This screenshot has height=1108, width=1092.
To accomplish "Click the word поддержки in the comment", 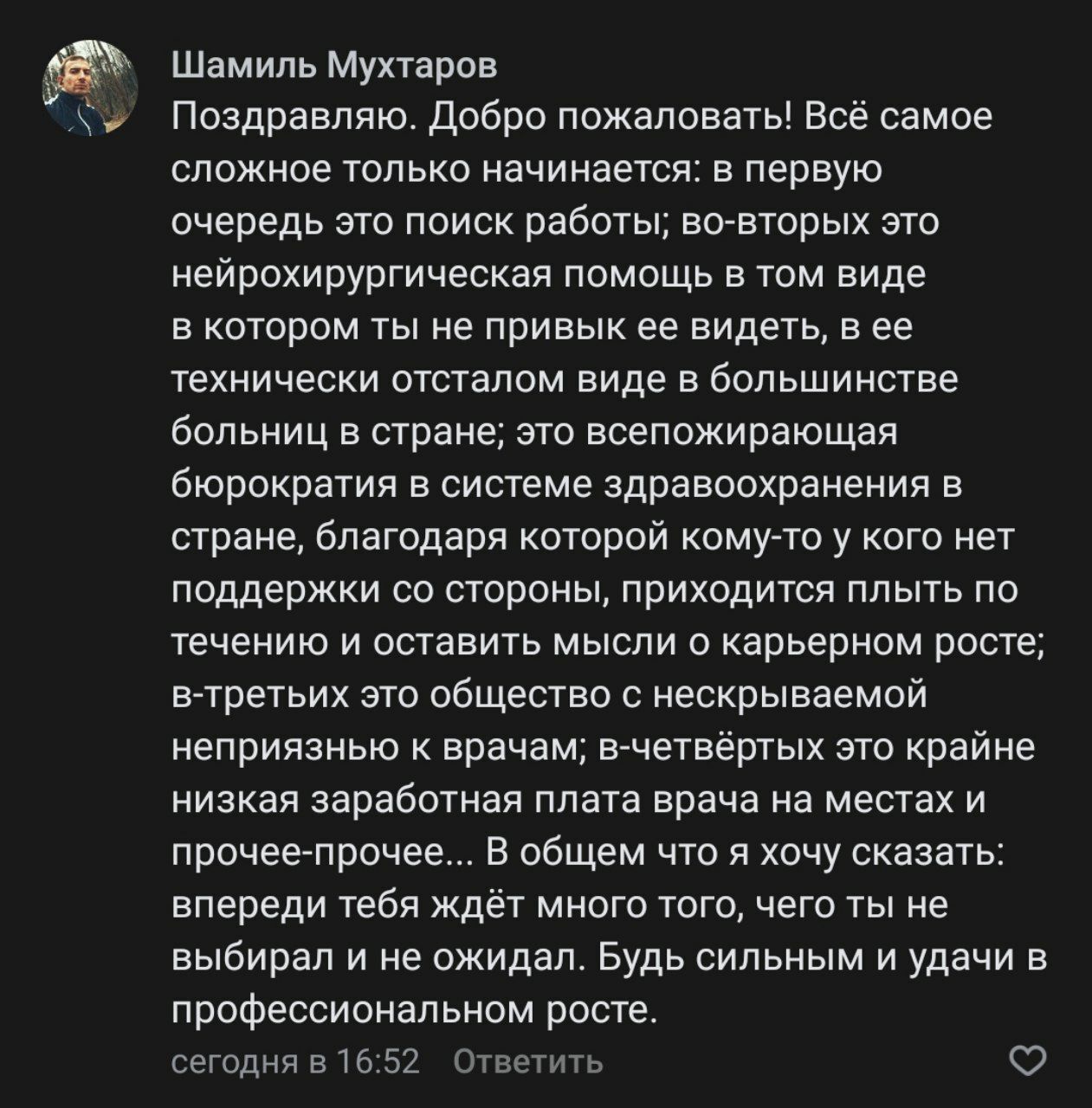I will pyautogui.click(x=275, y=590).
